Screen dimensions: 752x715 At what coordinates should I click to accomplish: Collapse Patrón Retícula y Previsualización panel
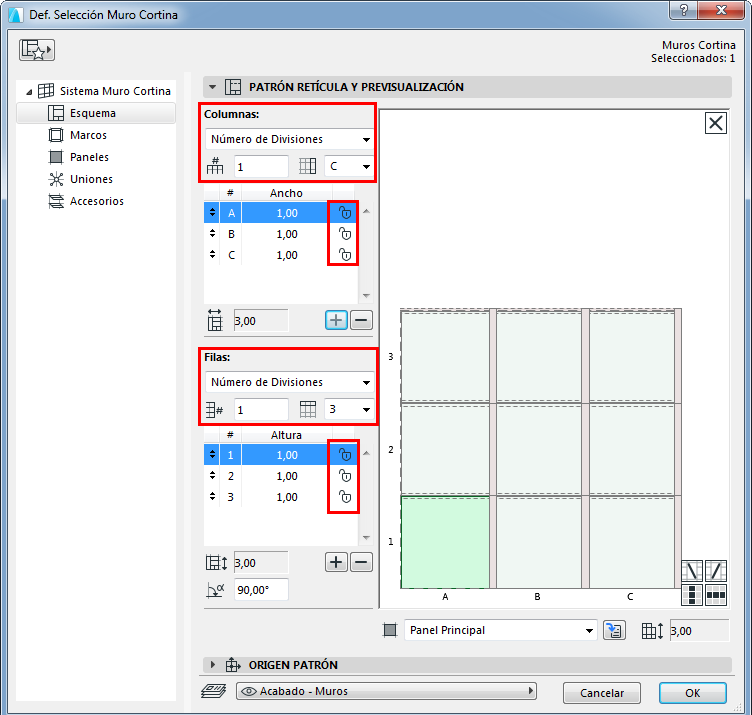tap(212, 87)
